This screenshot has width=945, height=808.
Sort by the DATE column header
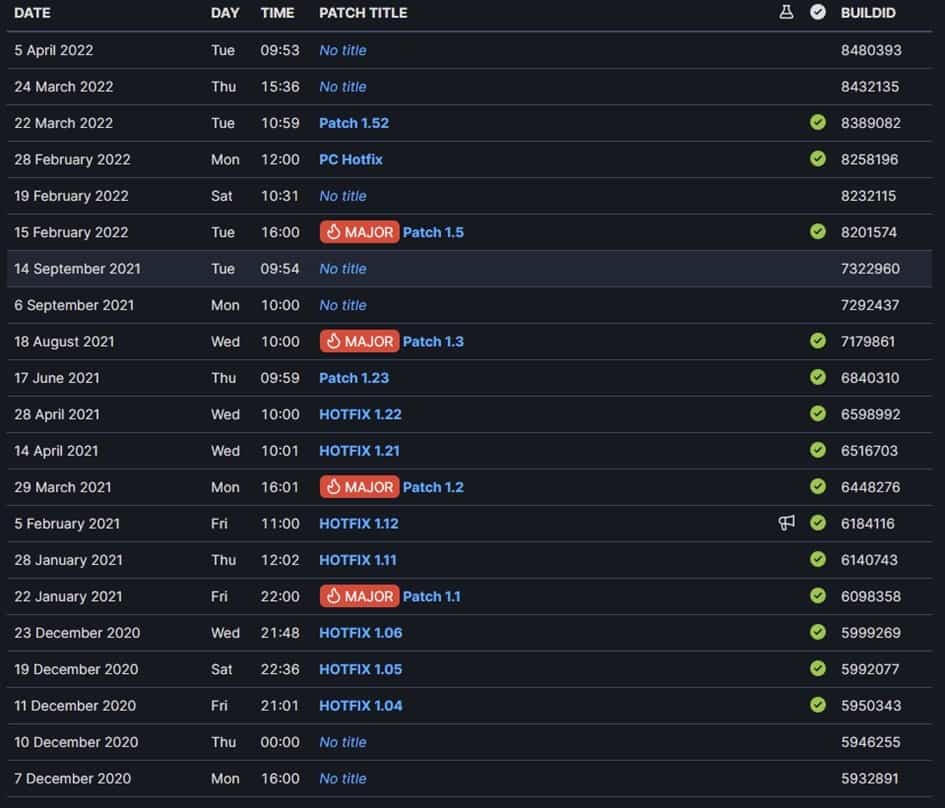click(32, 13)
